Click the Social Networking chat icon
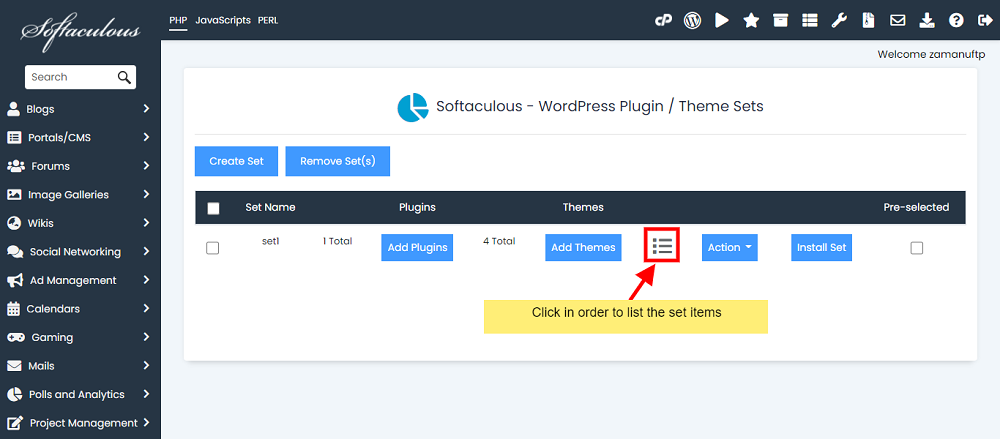 tap(15, 251)
